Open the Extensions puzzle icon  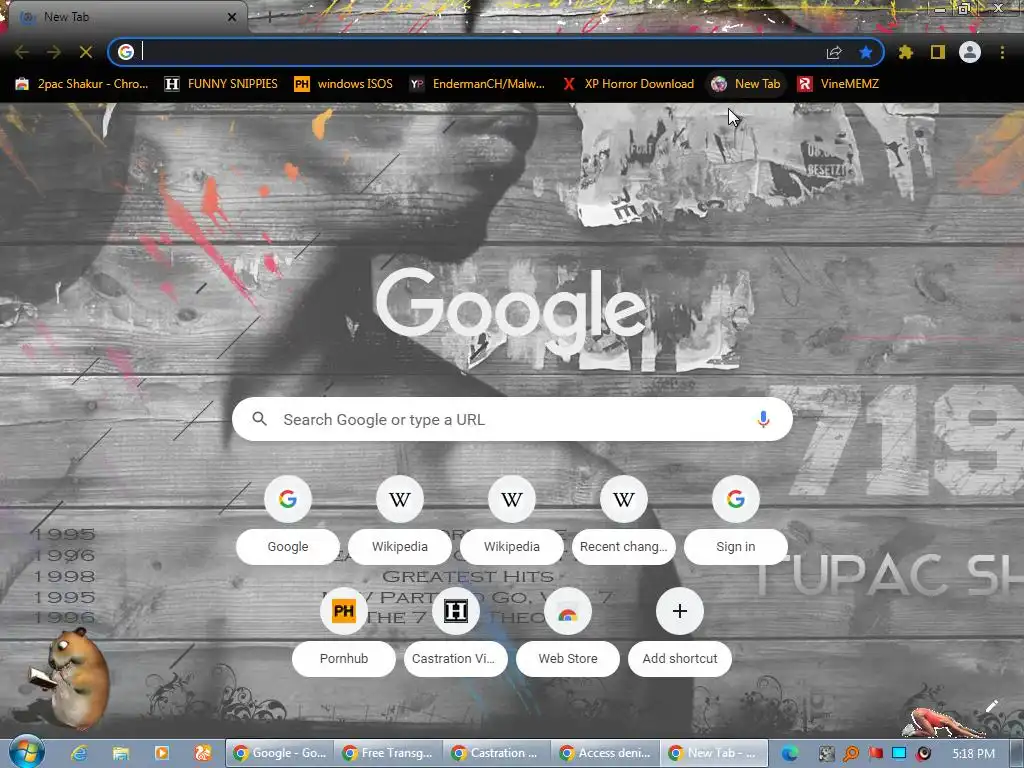click(906, 52)
